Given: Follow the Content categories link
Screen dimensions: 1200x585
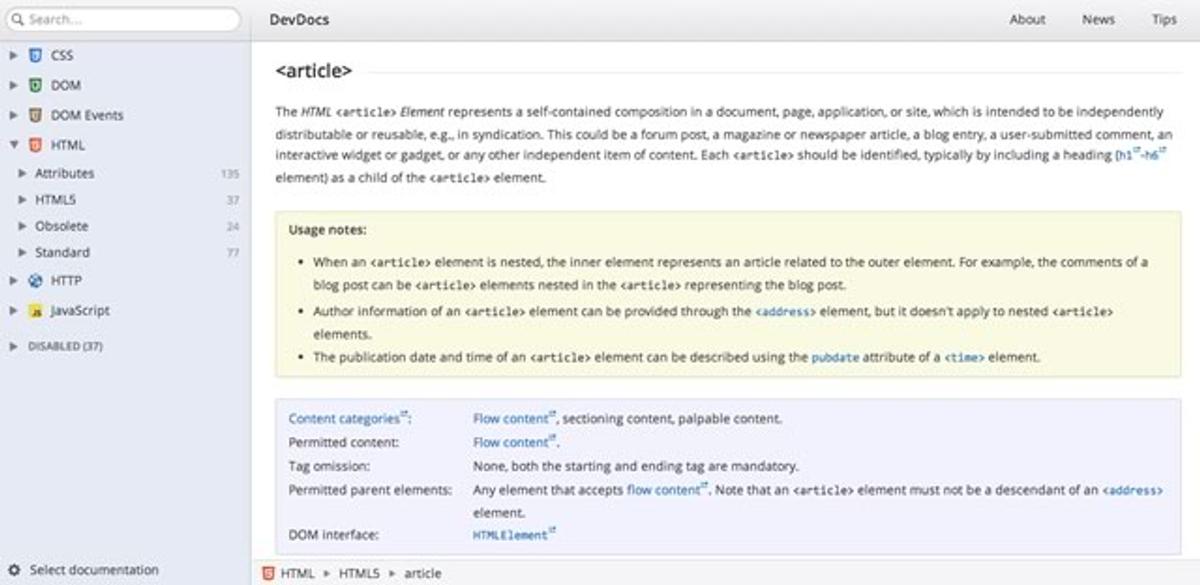Looking at the screenshot, I should click(x=344, y=419).
